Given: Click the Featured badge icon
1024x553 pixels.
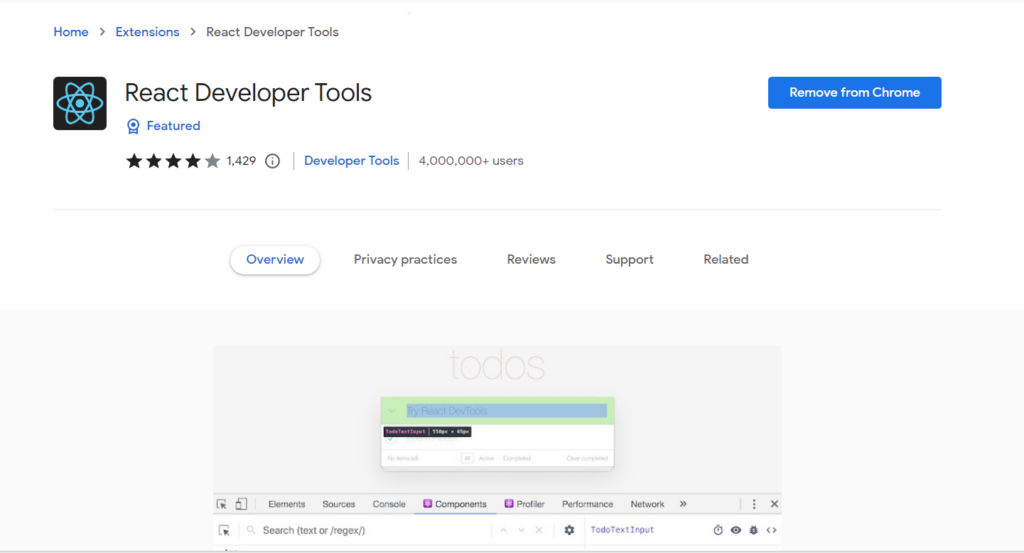Looking at the screenshot, I should coord(133,126).
